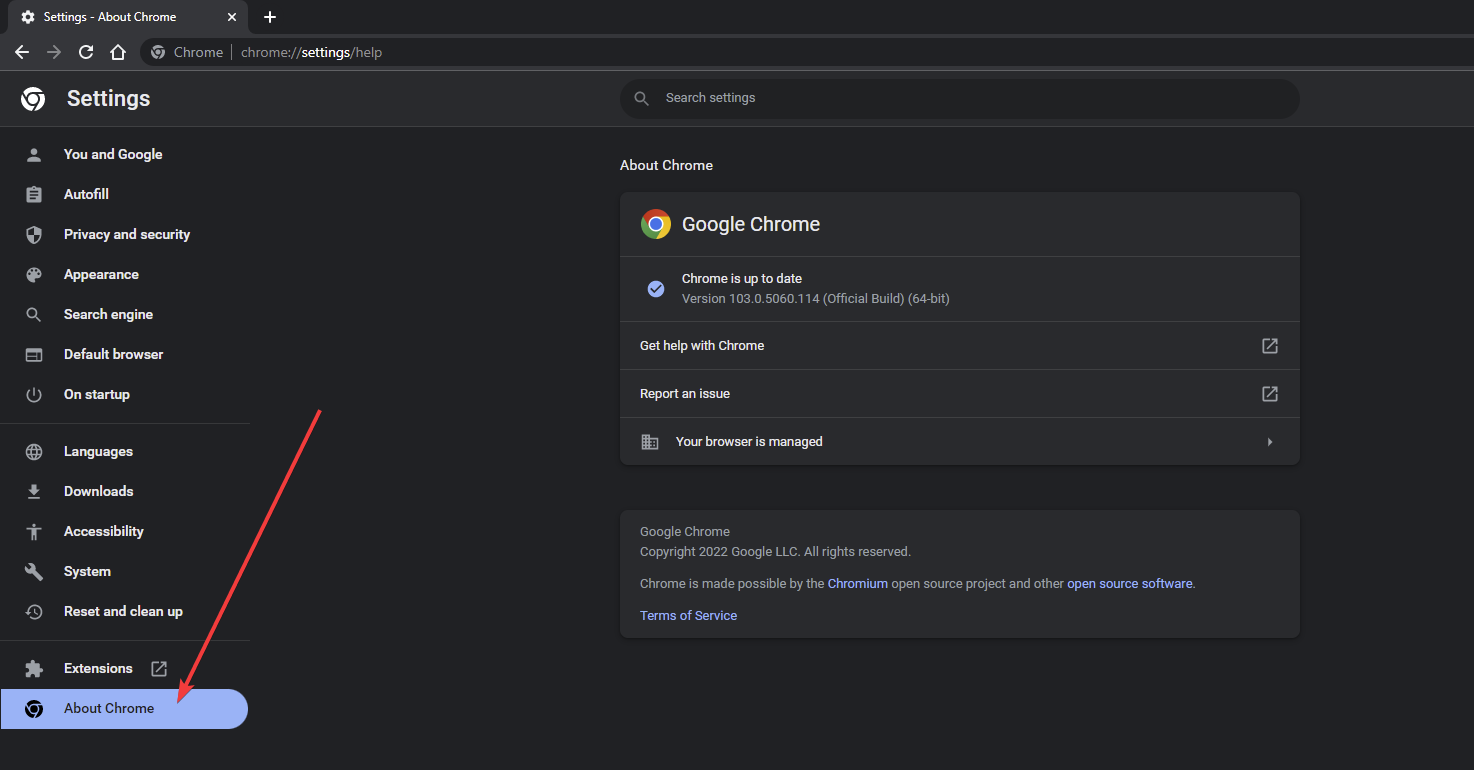1474x770 pixels.
Task: Click the Chrome site info chip in address bar
Action: [187, 52]
